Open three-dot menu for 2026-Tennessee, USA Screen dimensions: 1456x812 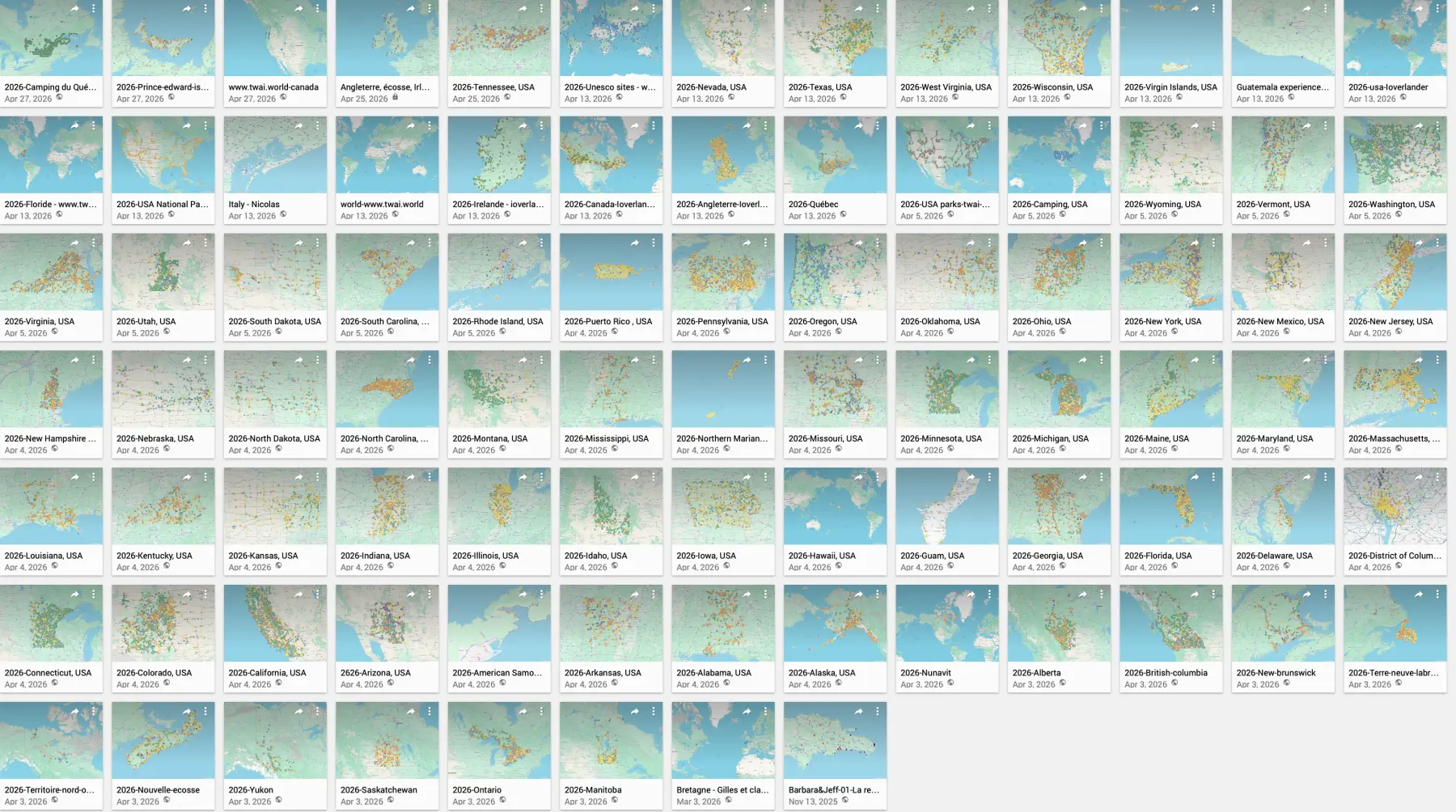pos(541,9)
